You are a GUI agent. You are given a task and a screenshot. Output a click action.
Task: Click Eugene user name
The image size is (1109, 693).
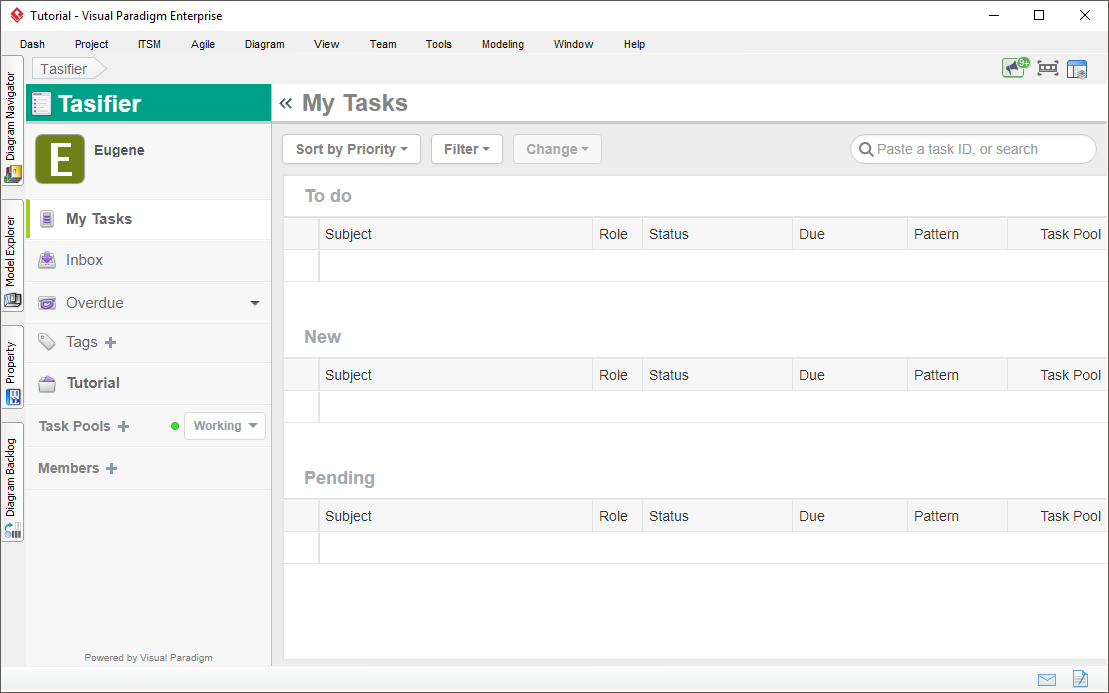pos(120,150)
